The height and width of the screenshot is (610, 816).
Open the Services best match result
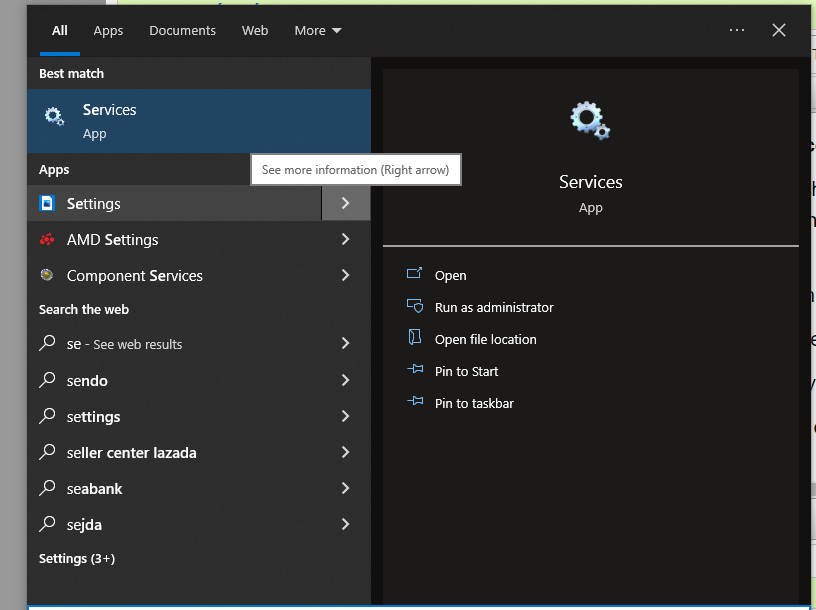[x=199, y=121]
